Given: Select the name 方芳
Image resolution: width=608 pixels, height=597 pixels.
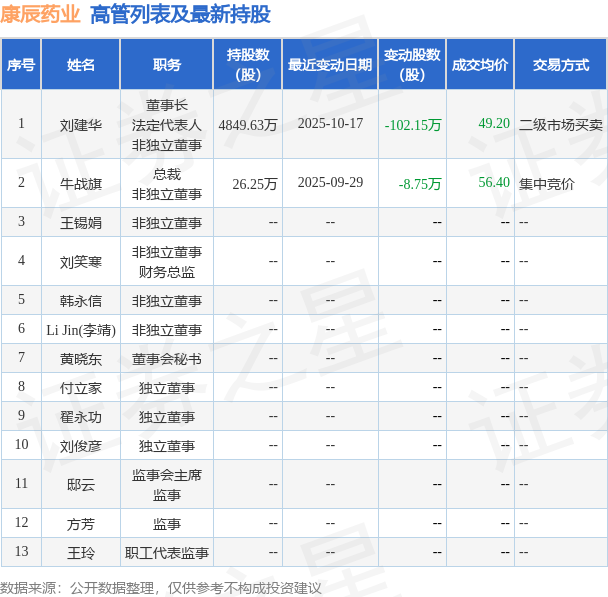Looking at the screenshot, I should click(x=81, y=524).
